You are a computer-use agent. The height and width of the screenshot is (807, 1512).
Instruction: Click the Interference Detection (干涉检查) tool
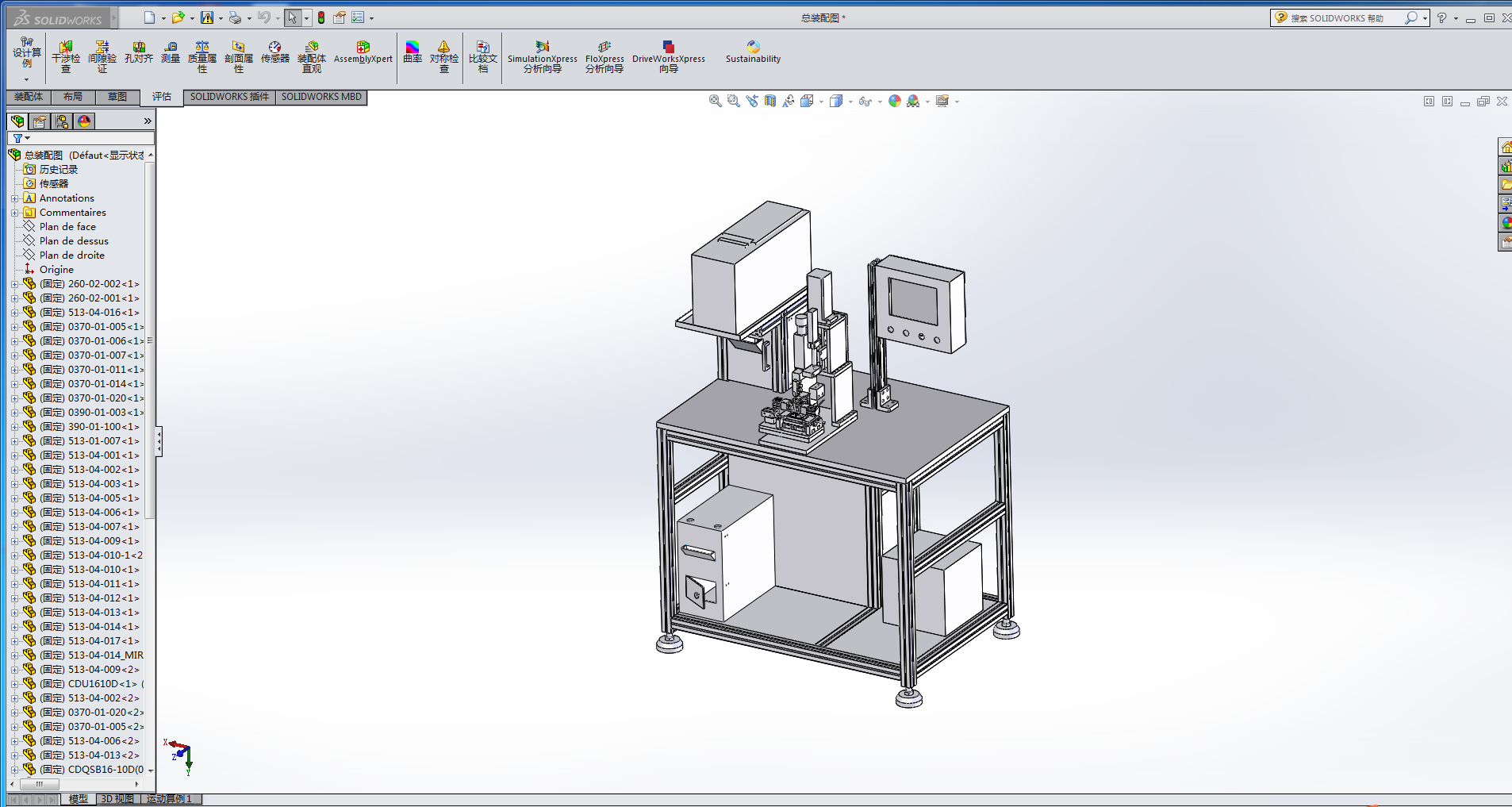point(66,57)
